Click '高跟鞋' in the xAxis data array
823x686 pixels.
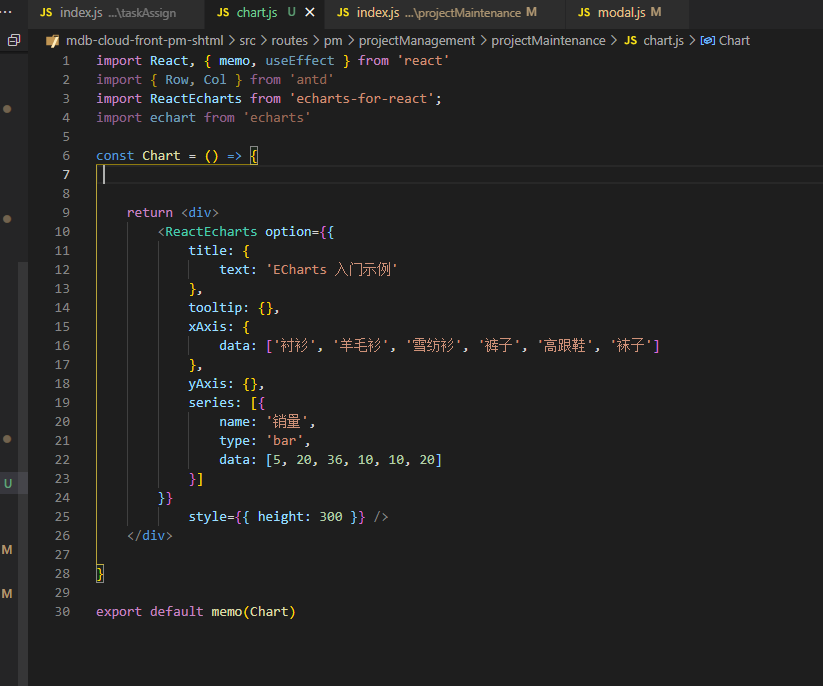click(x=564, y=346)
